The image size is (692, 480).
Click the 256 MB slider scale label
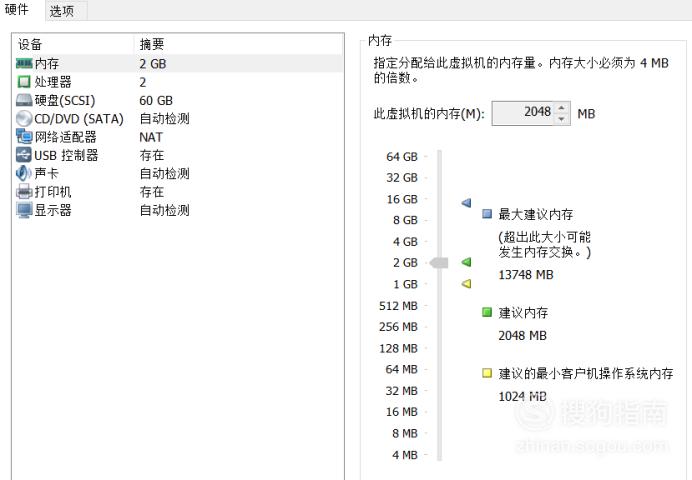tap(398, 327)
